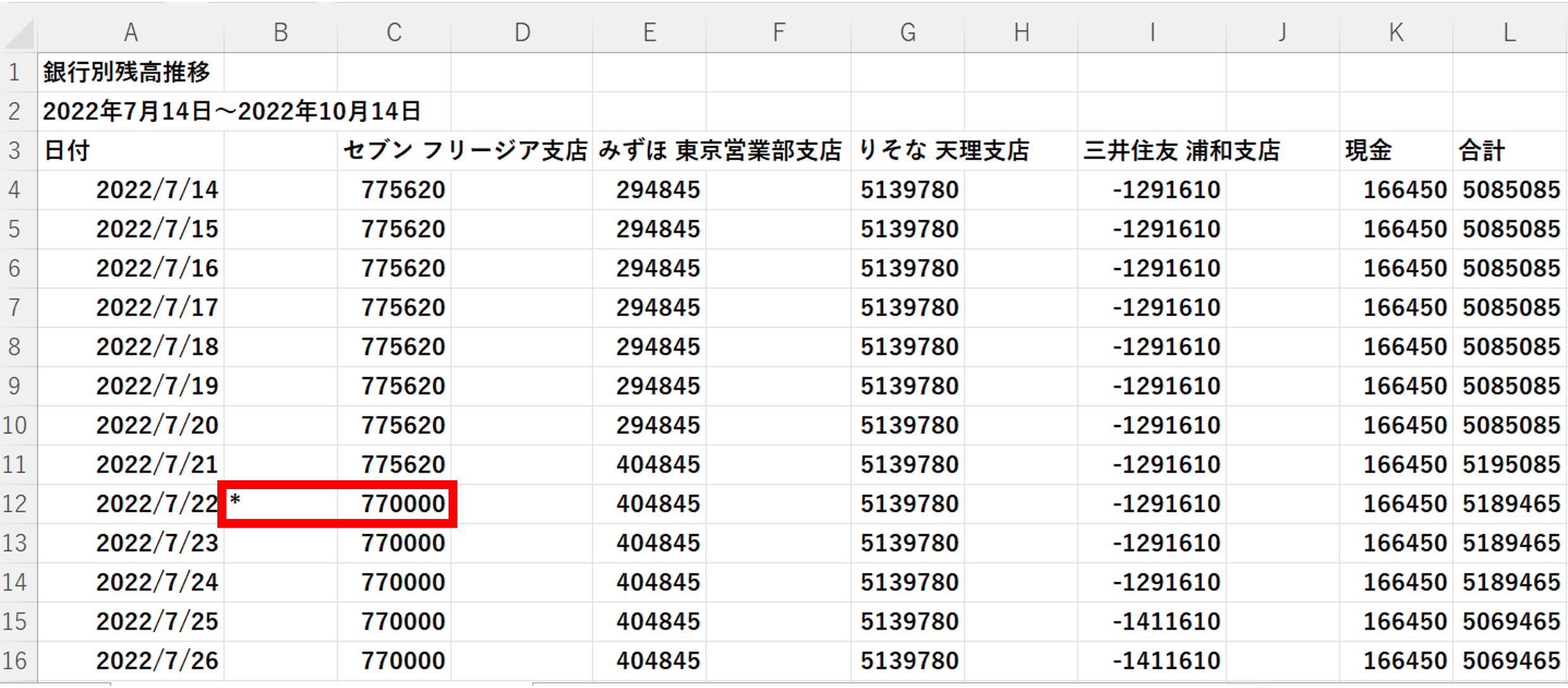Click header 三井住友 浦和支店
Screen dimensions: 1568x688
(x=1182, y=151)
